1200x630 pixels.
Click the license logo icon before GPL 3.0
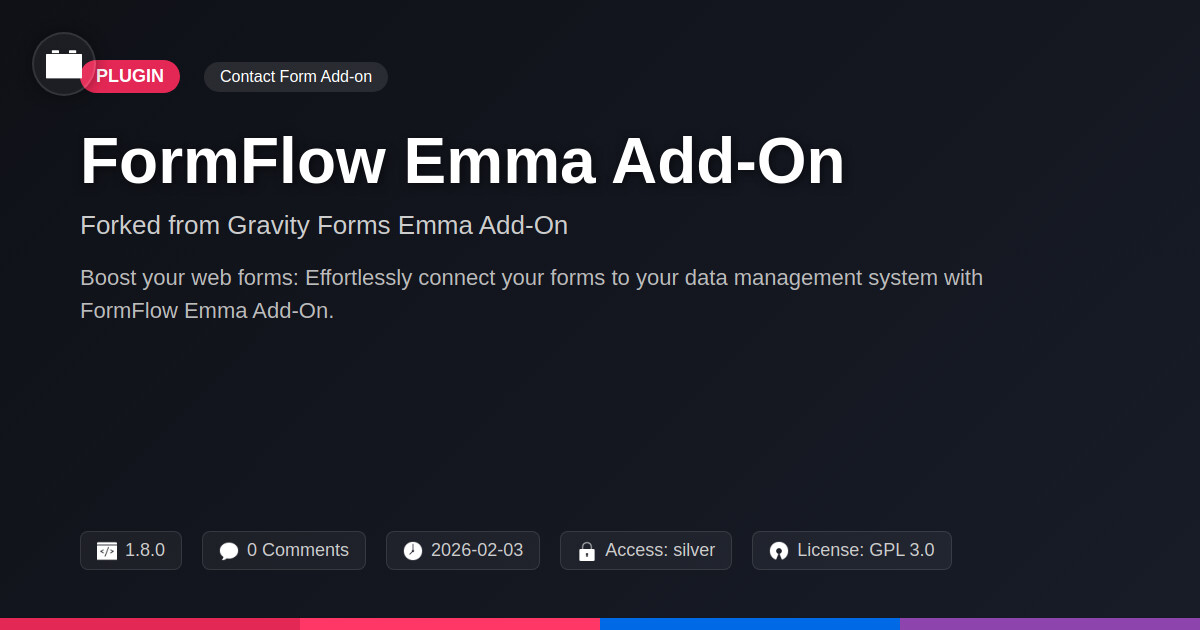(x=779, y=551)
